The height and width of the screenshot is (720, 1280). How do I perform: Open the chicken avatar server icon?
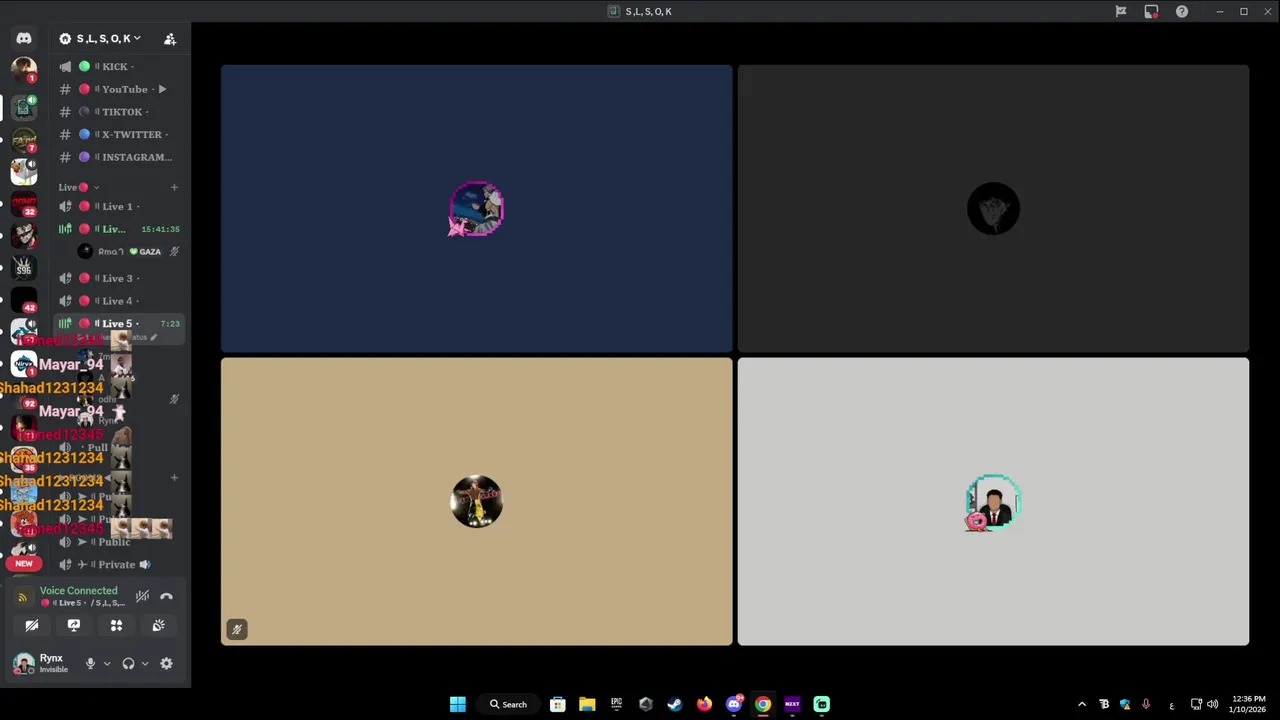pos(24,172)
